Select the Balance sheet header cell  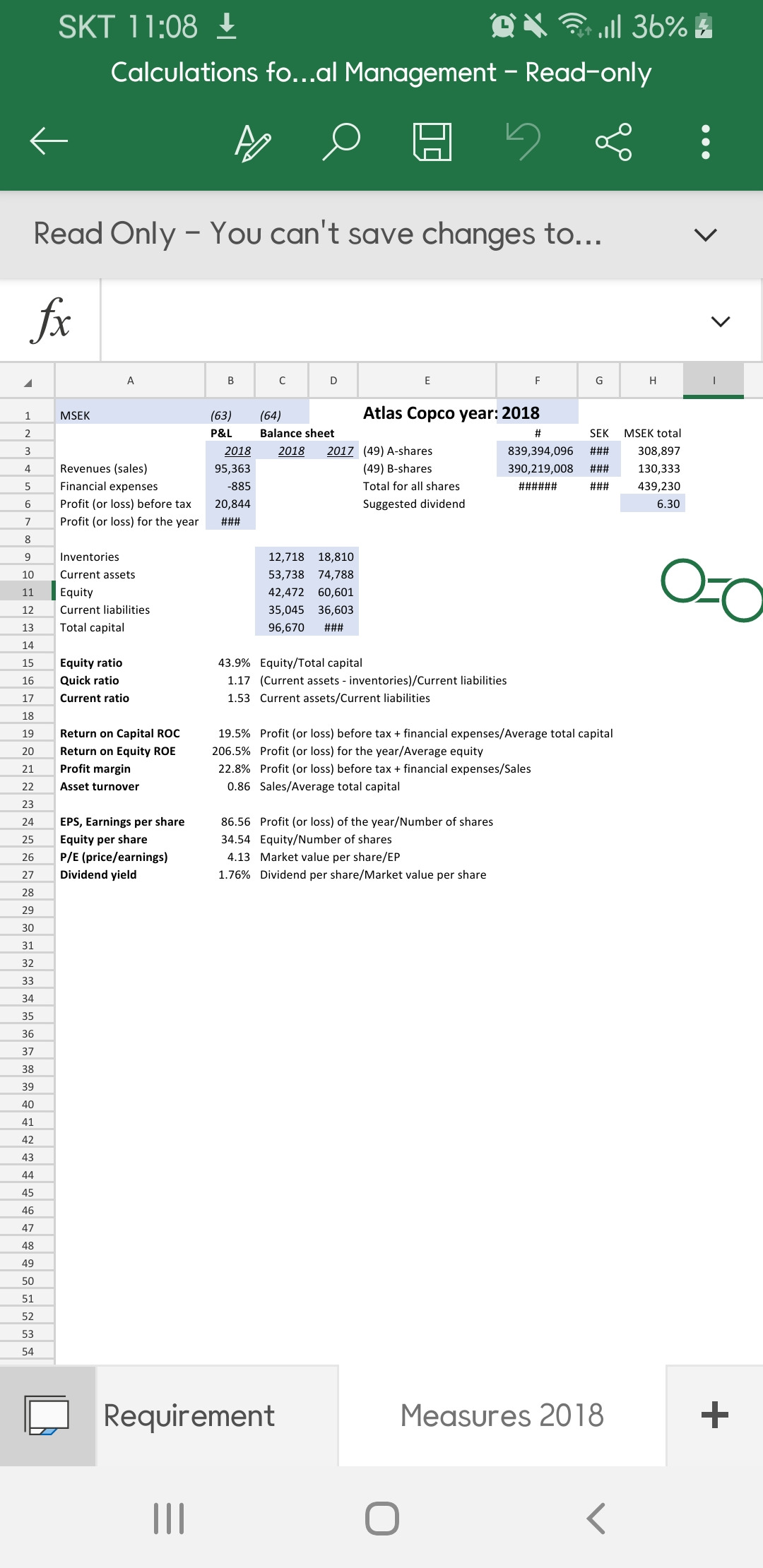click(297, 433)
